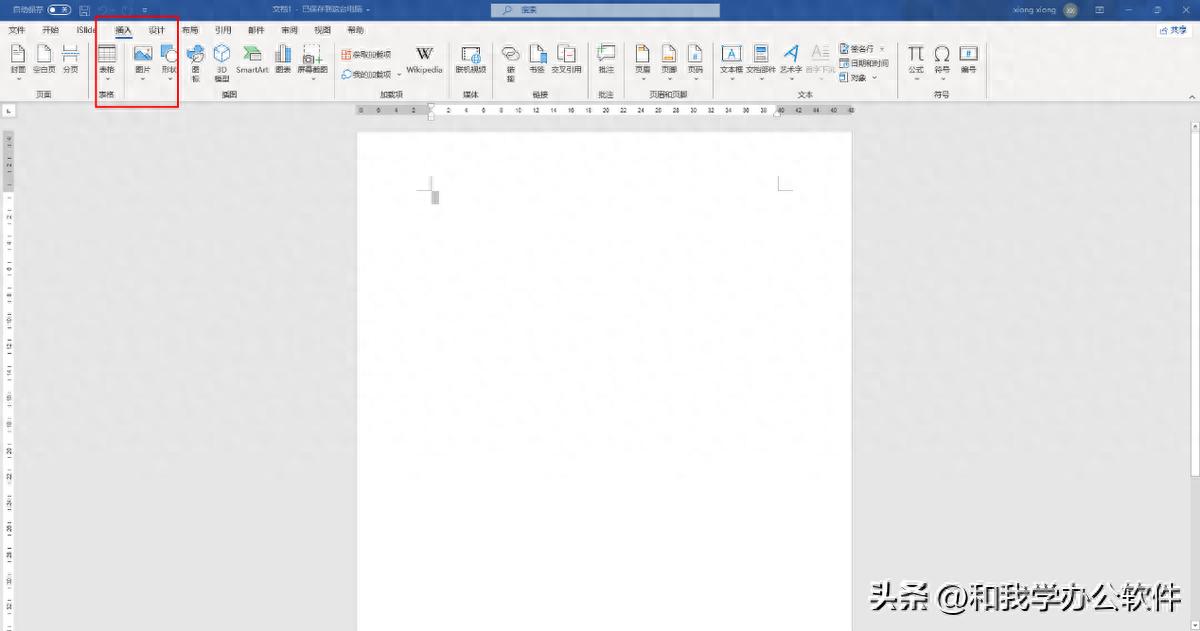1200x631 pixels.
Task: Open the Wikipedia add-in
Action: 424,59
